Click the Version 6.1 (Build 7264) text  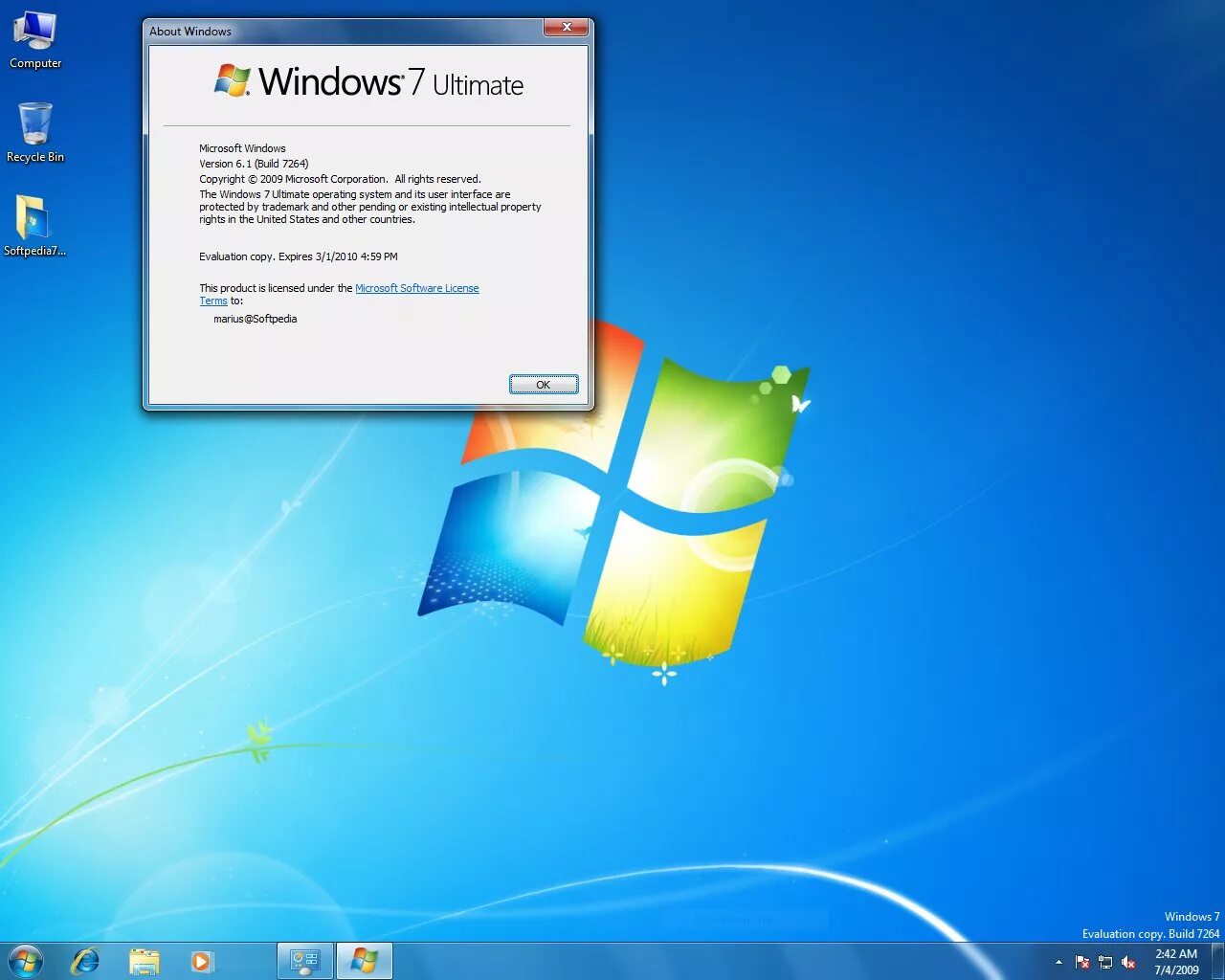254,164
